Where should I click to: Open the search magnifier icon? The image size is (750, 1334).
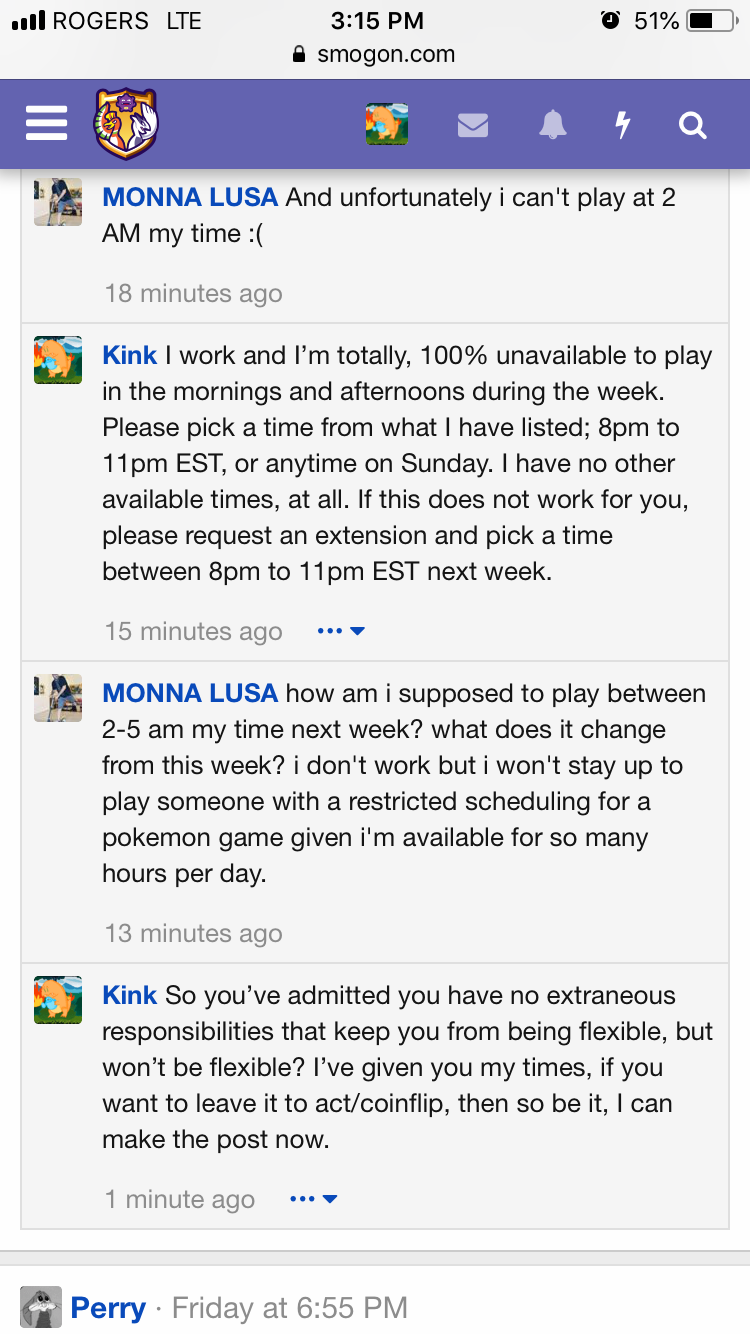692,125
